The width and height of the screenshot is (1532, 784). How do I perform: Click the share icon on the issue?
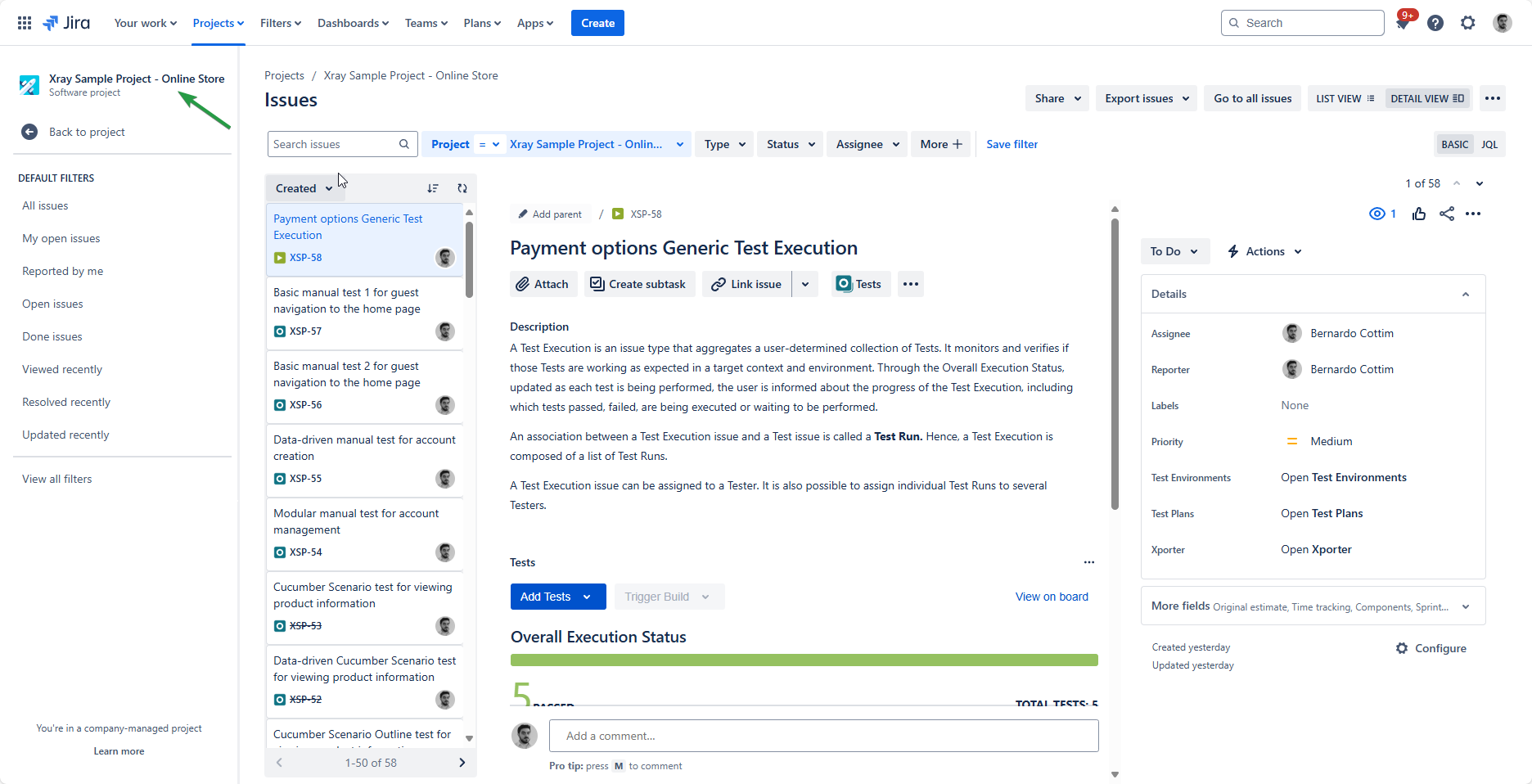click(x=1447, y=214)
